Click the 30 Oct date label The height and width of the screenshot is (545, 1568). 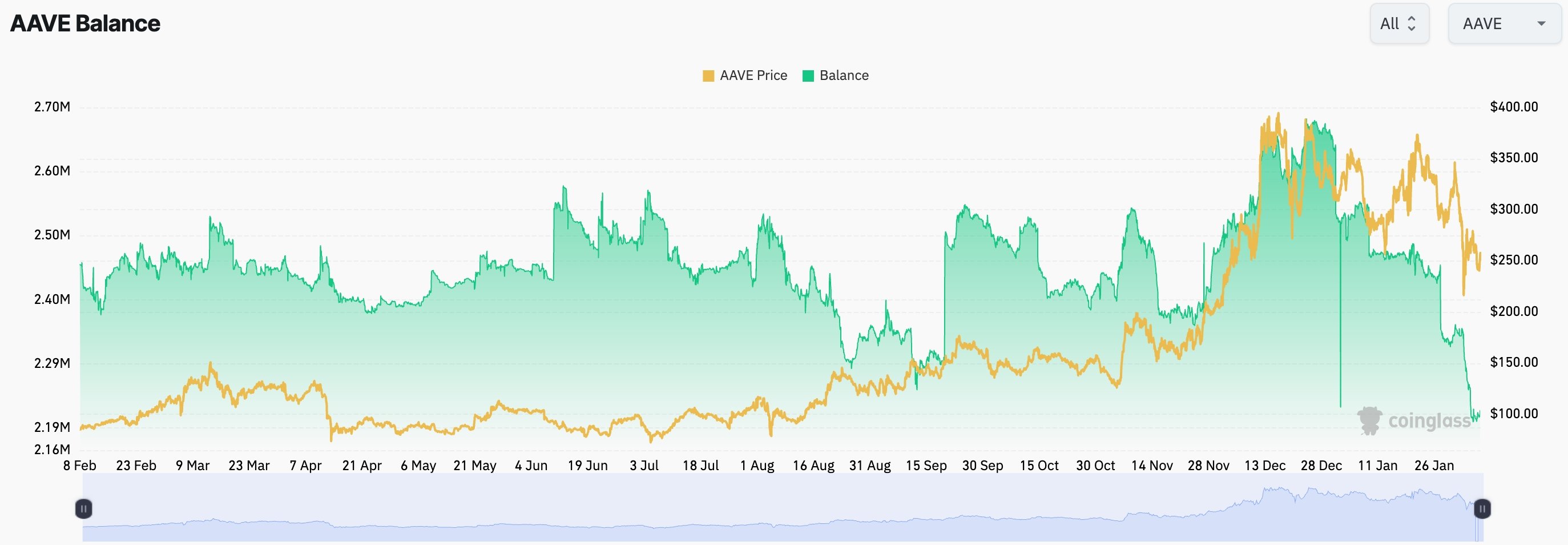click(x=1095, y=465)
